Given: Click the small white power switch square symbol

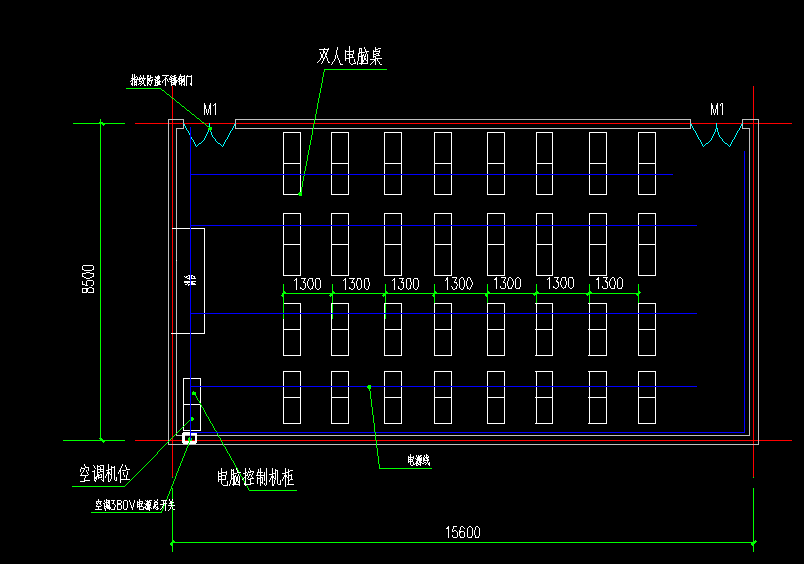Looking at the screenshot, I should [189, 437].
